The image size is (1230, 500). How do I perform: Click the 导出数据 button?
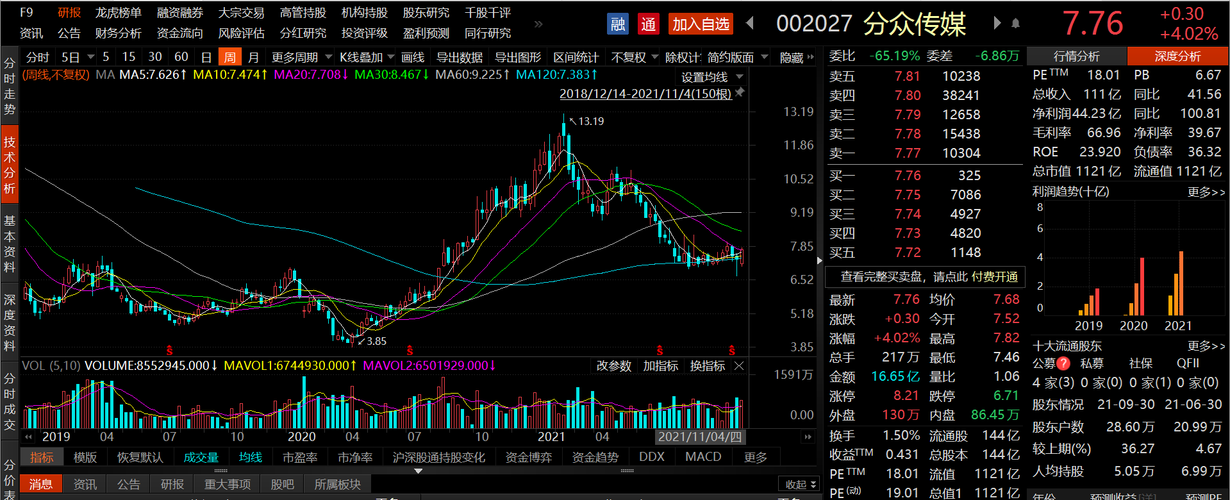tap(459, 57)
